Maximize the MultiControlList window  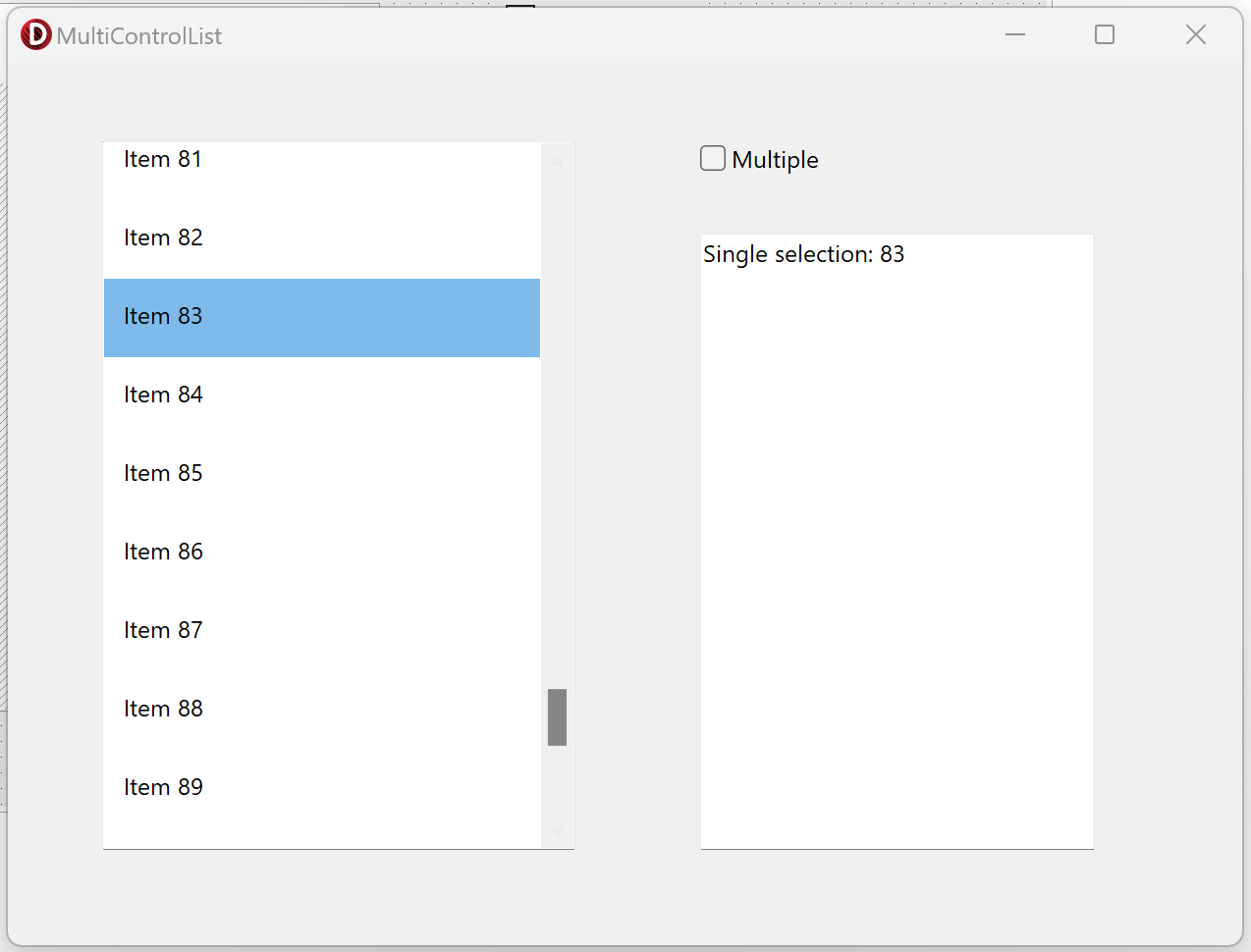pyautogui.click(x=1105, y=35)
